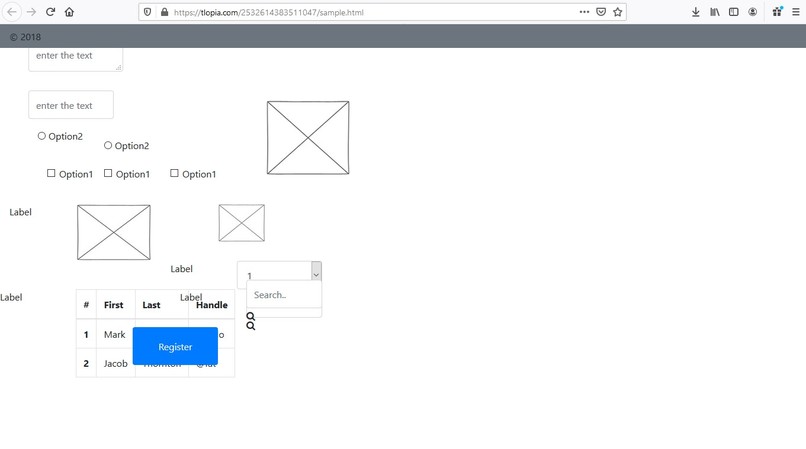806x449 pixels.
Task: Click the Jacob table cell
Action: 116,364
